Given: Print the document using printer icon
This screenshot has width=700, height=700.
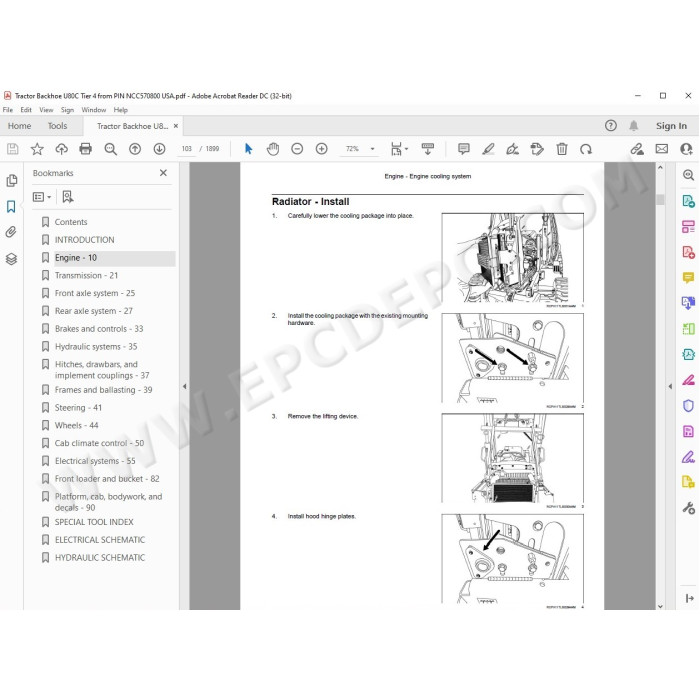Looking at the screenshot, I should coord(85,149).
